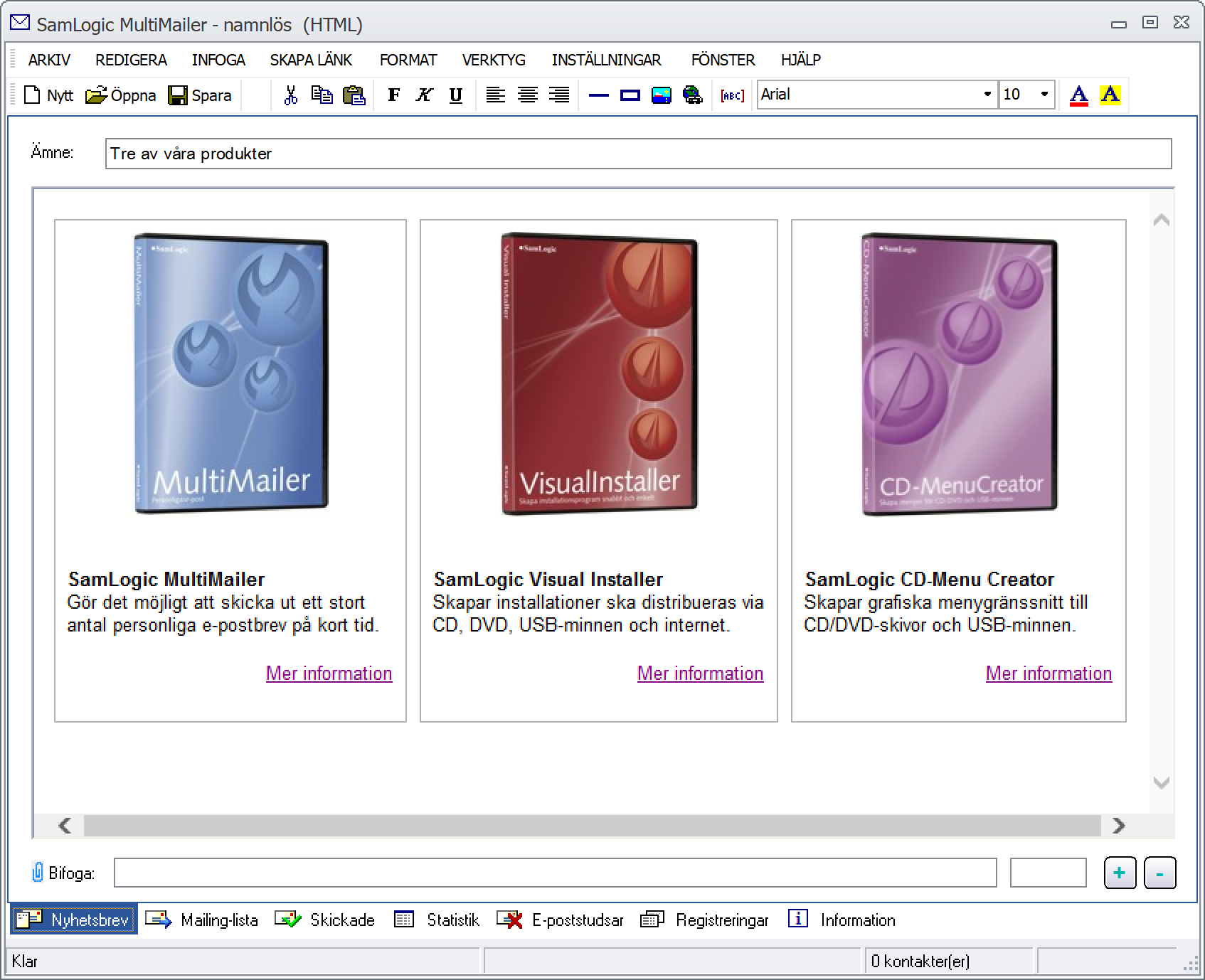Insert a horizontal line

coord(599,95)
